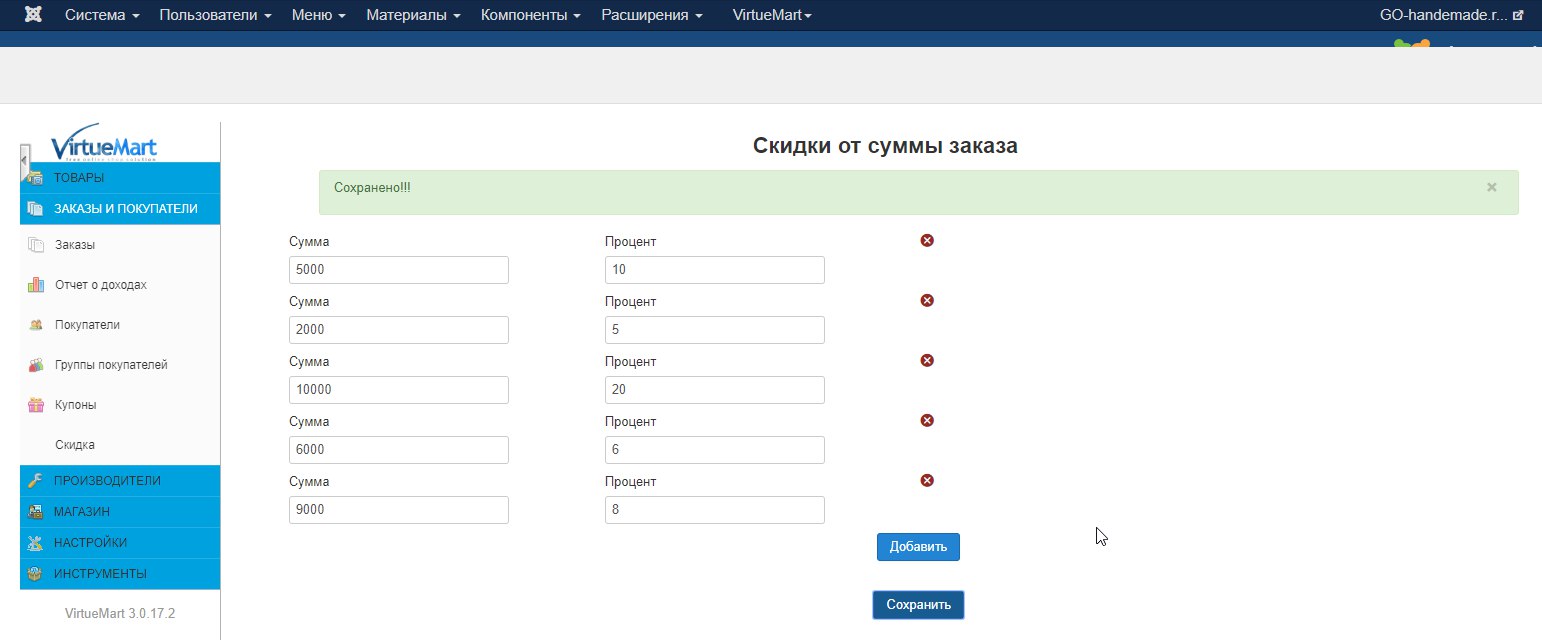Click the ЗАКАЗЫ И ПОКУПАТЕЛИ section icon
The height and width of the screenshot is (640, 1542).
click(x=36, y=209)
